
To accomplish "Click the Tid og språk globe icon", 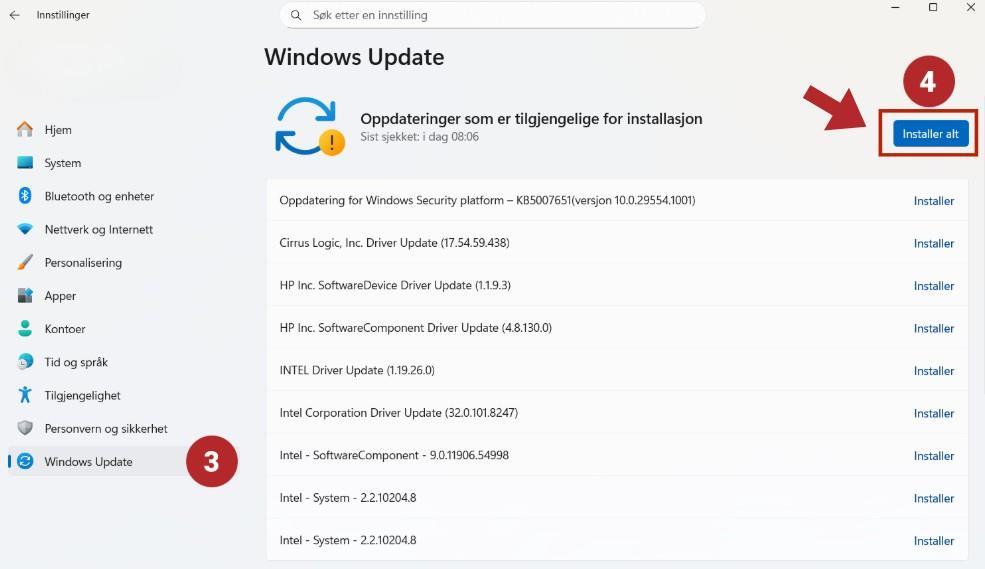I will tap(25, 362).
